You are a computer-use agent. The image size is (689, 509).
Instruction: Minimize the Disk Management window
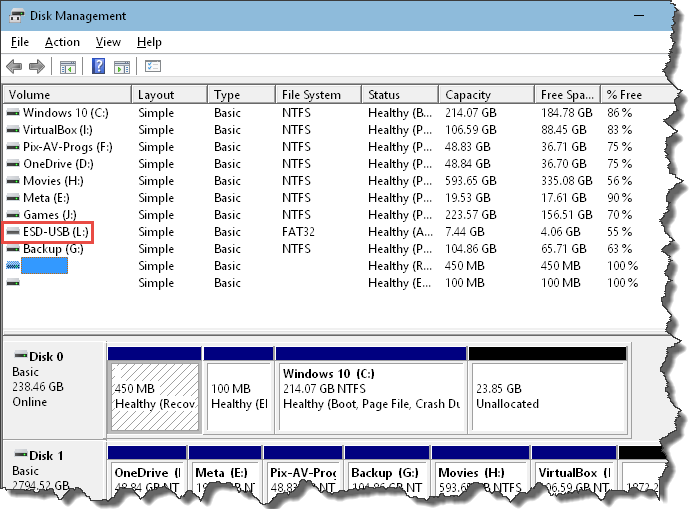pyautogui.click(x=639, y=16)
